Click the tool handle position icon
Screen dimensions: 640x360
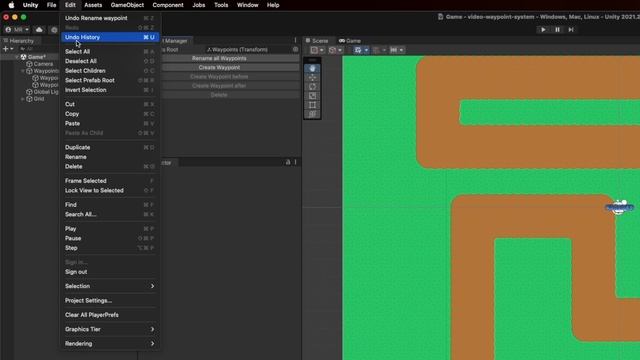pyautogui.click(x=314, y=50)
